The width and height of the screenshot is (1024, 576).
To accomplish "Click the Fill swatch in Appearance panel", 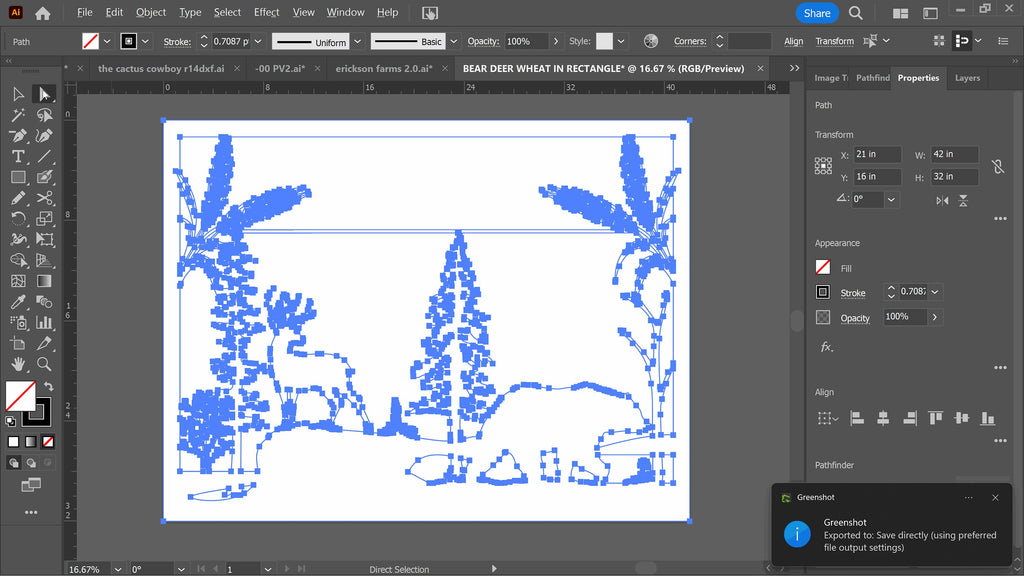I will [823, 267].
